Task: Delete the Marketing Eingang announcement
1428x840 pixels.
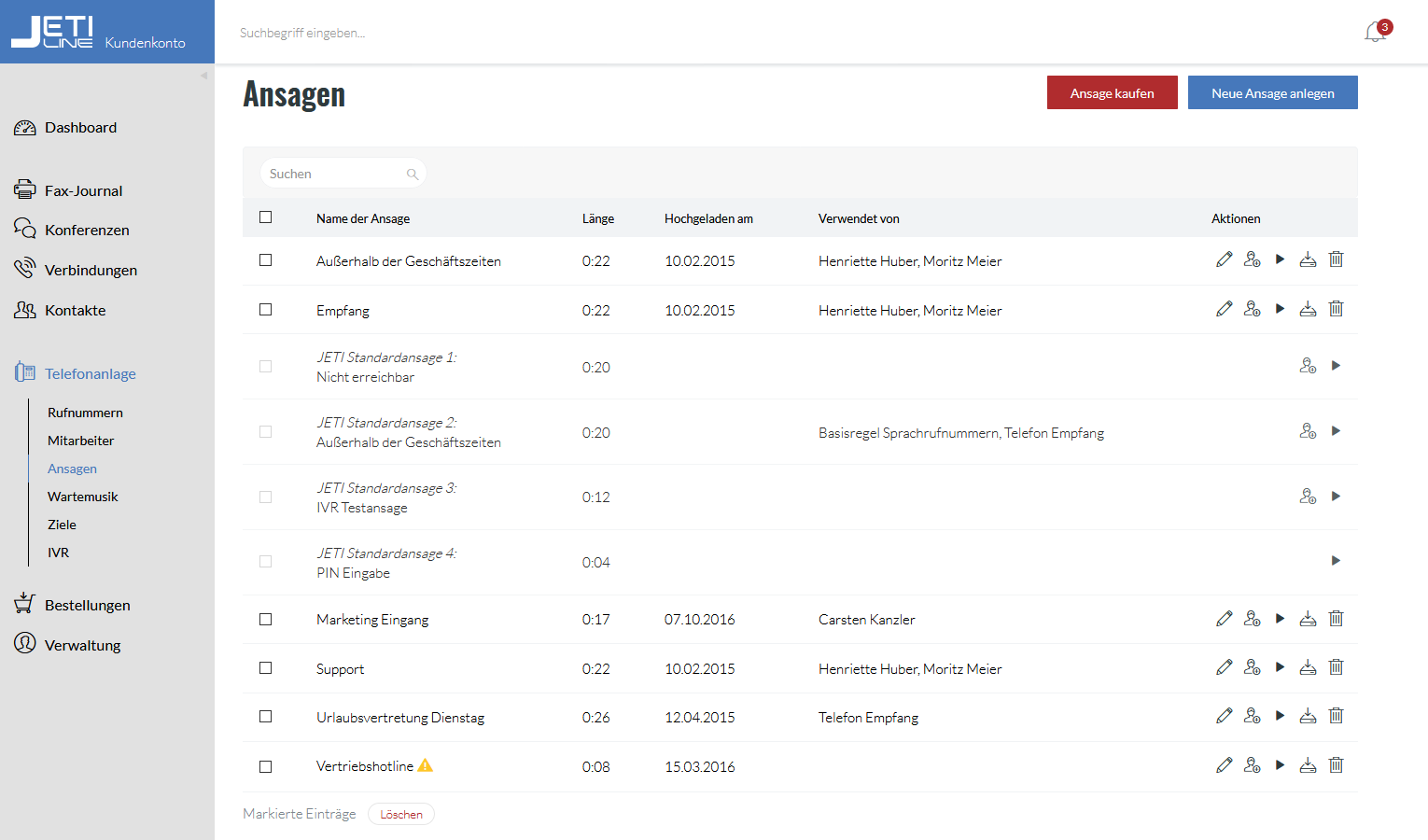Action: (x=1337, y=619)
